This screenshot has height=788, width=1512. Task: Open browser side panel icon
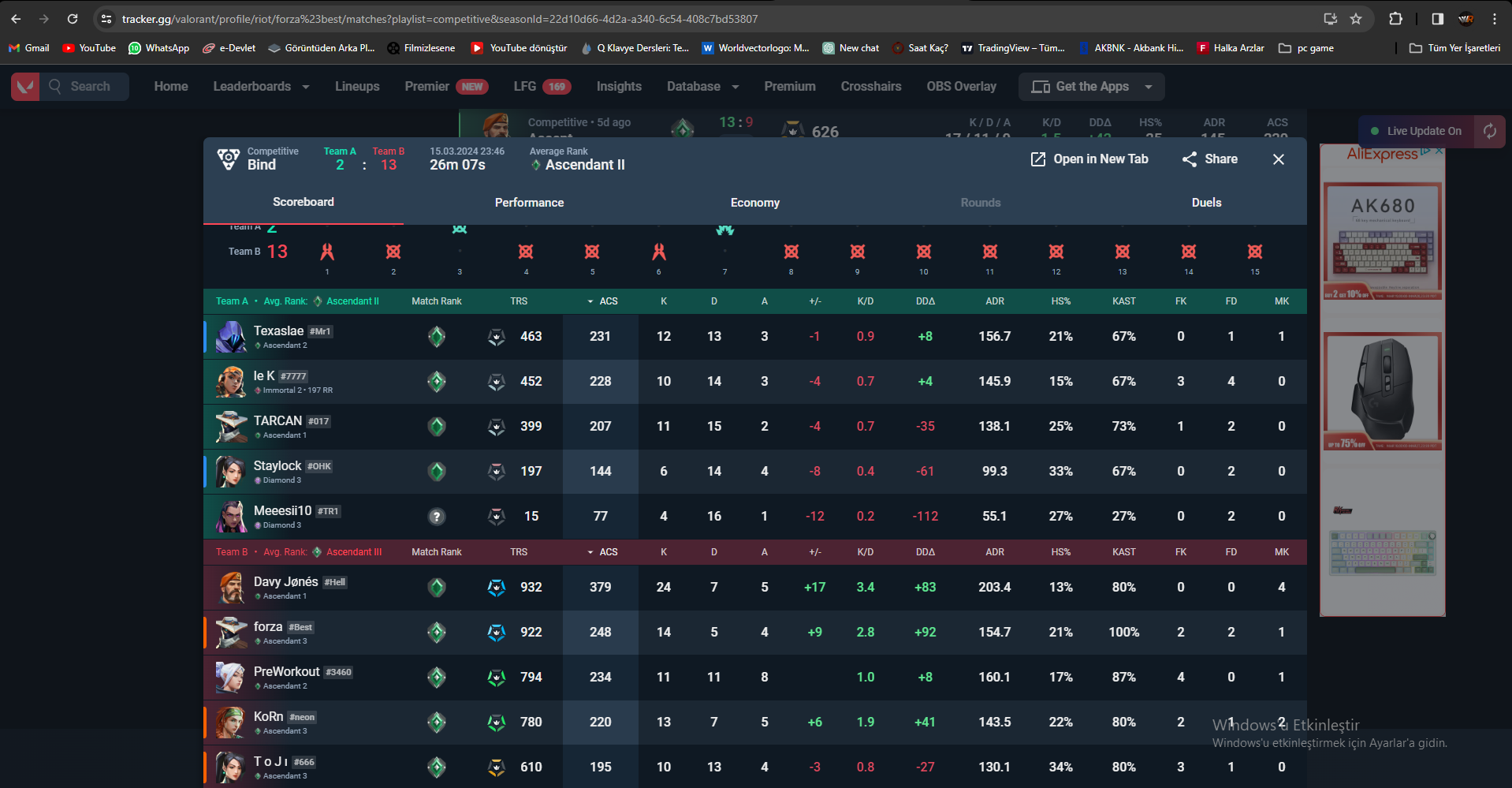(x=1438, y=19)
